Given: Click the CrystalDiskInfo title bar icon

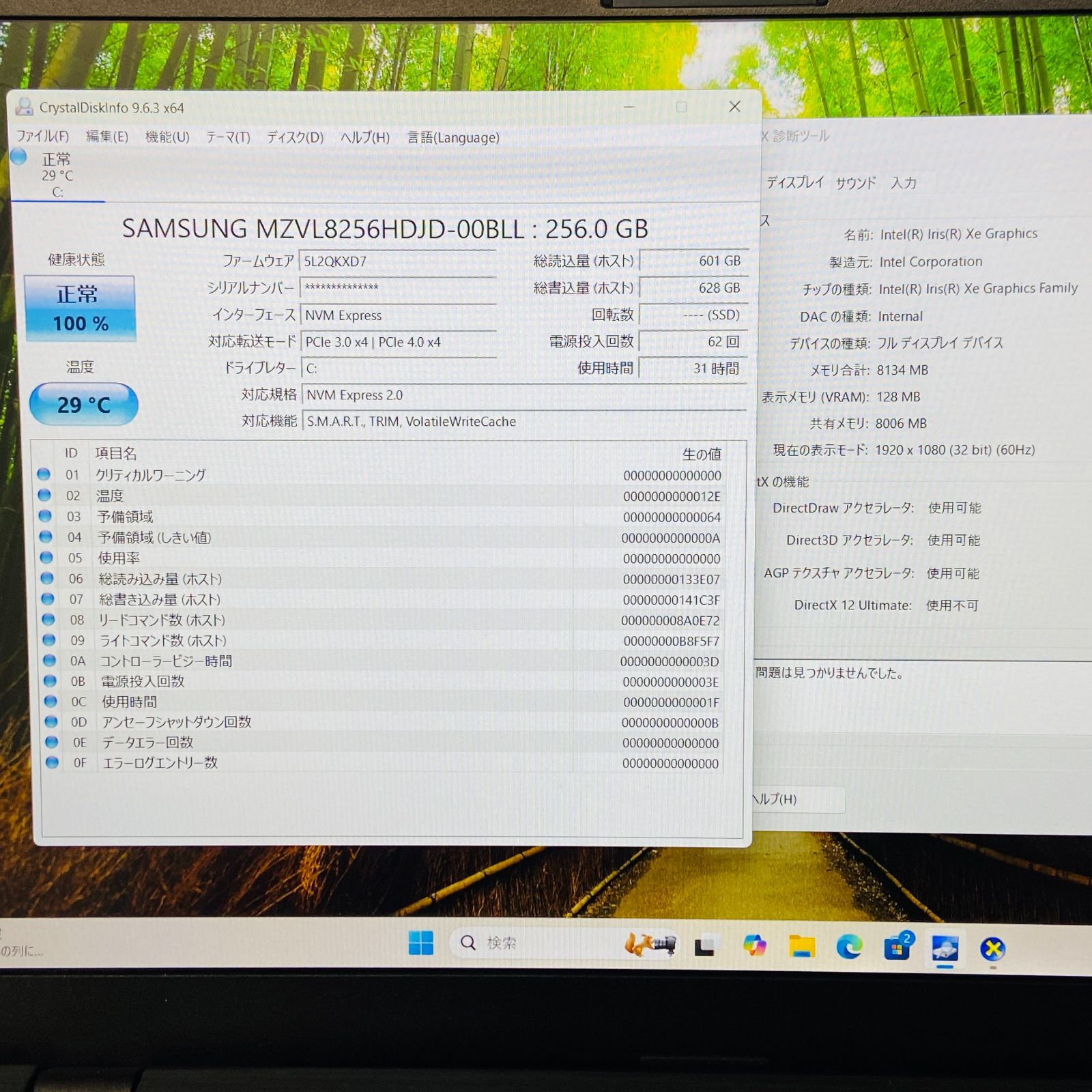Looking at the screenshot, I should pos(25,106).
